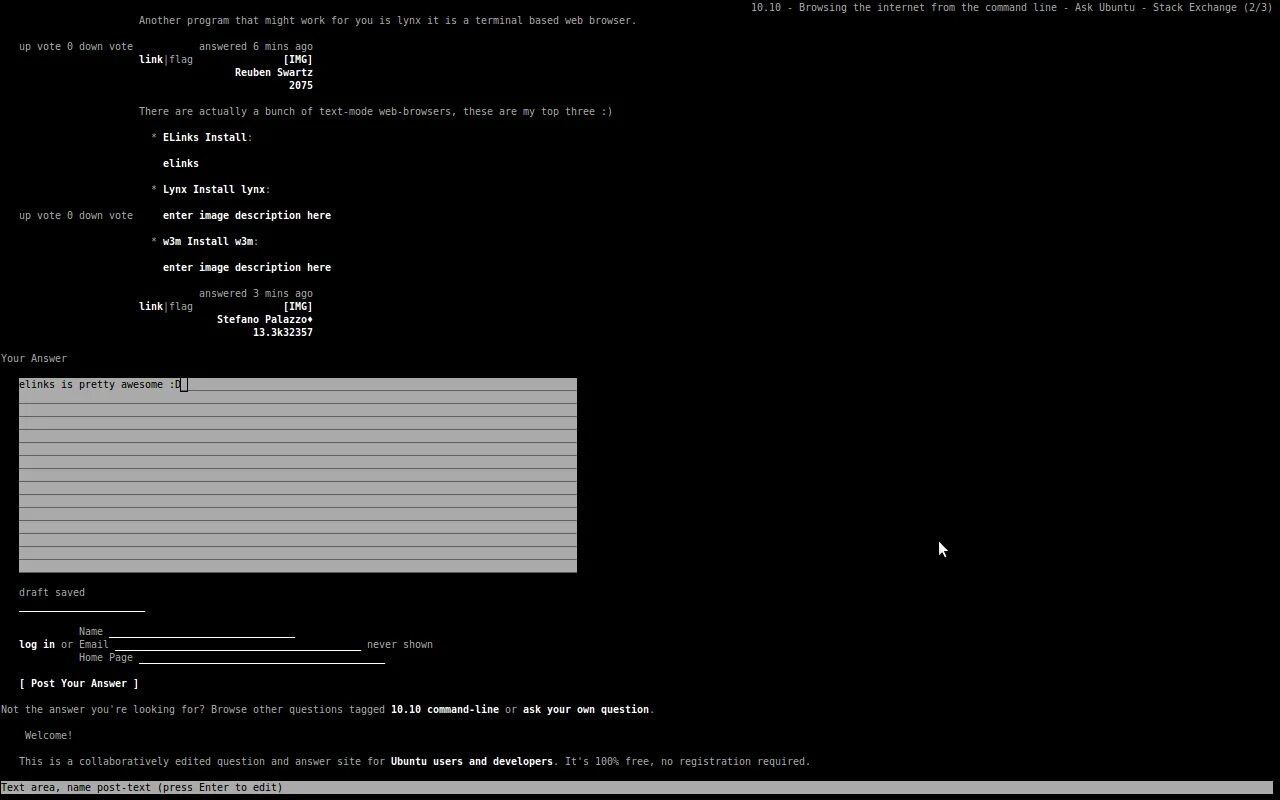Focus the answer text area containing 'elinks is pretty awesome'
This screenshot has width=1280, height=800.
click(298, 475)
